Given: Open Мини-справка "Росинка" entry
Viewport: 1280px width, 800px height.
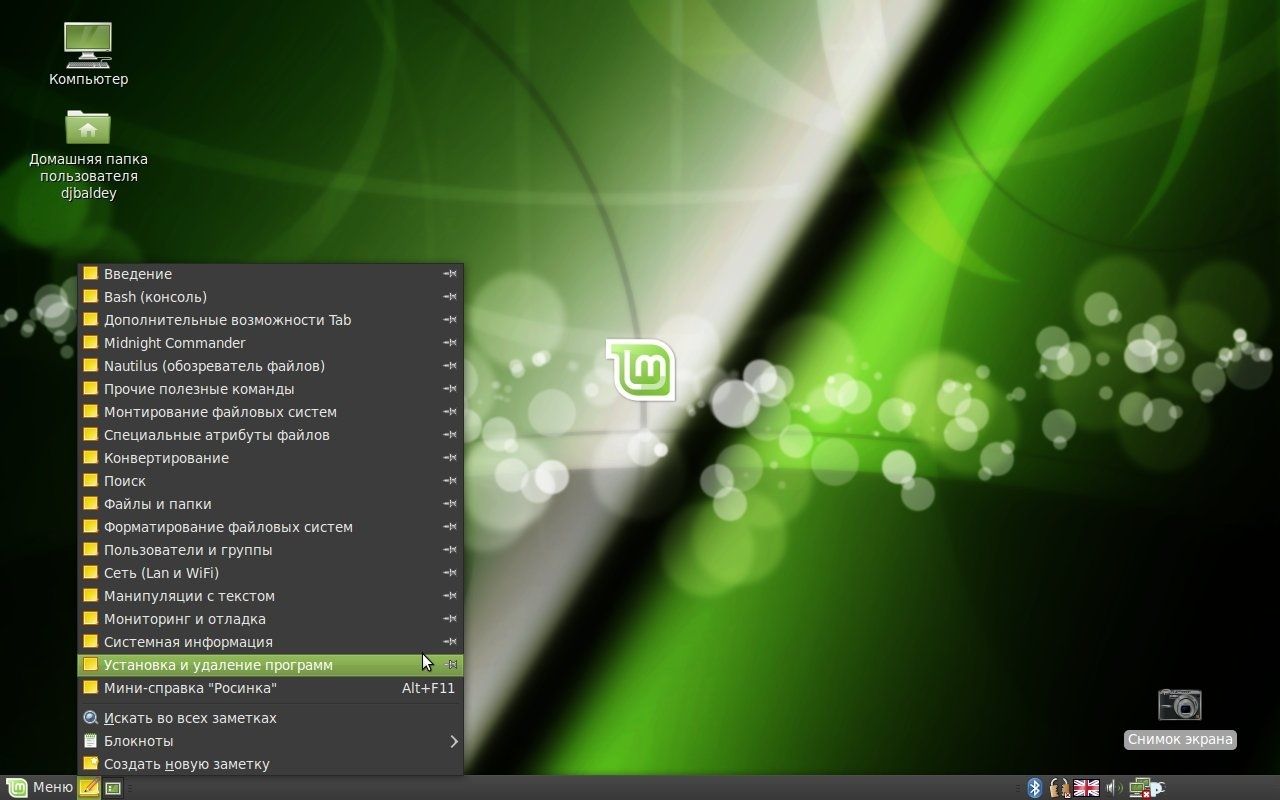Looking at the screenshot, I should [x=190, y=688].
